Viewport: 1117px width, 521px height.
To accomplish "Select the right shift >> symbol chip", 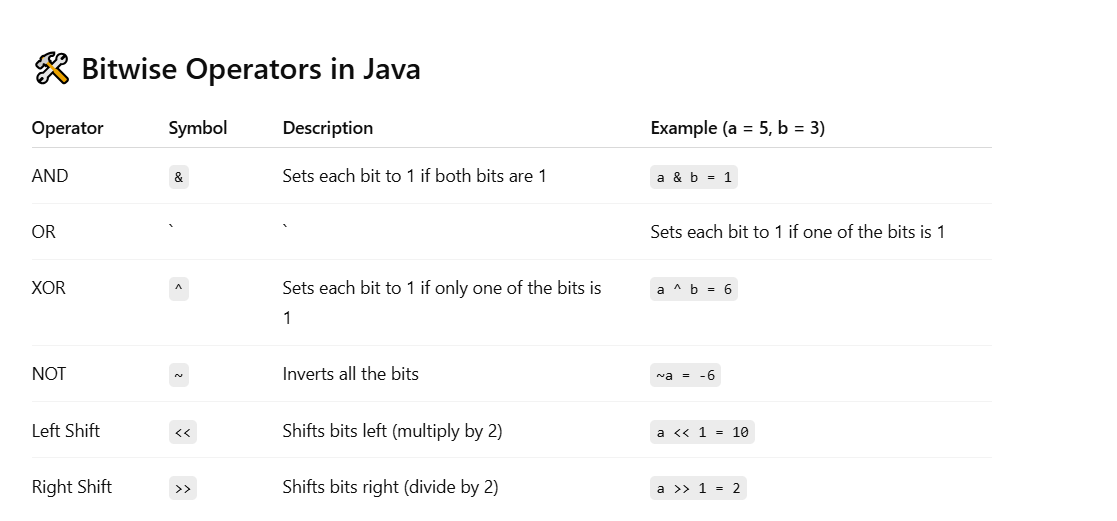I will point(183,488).
